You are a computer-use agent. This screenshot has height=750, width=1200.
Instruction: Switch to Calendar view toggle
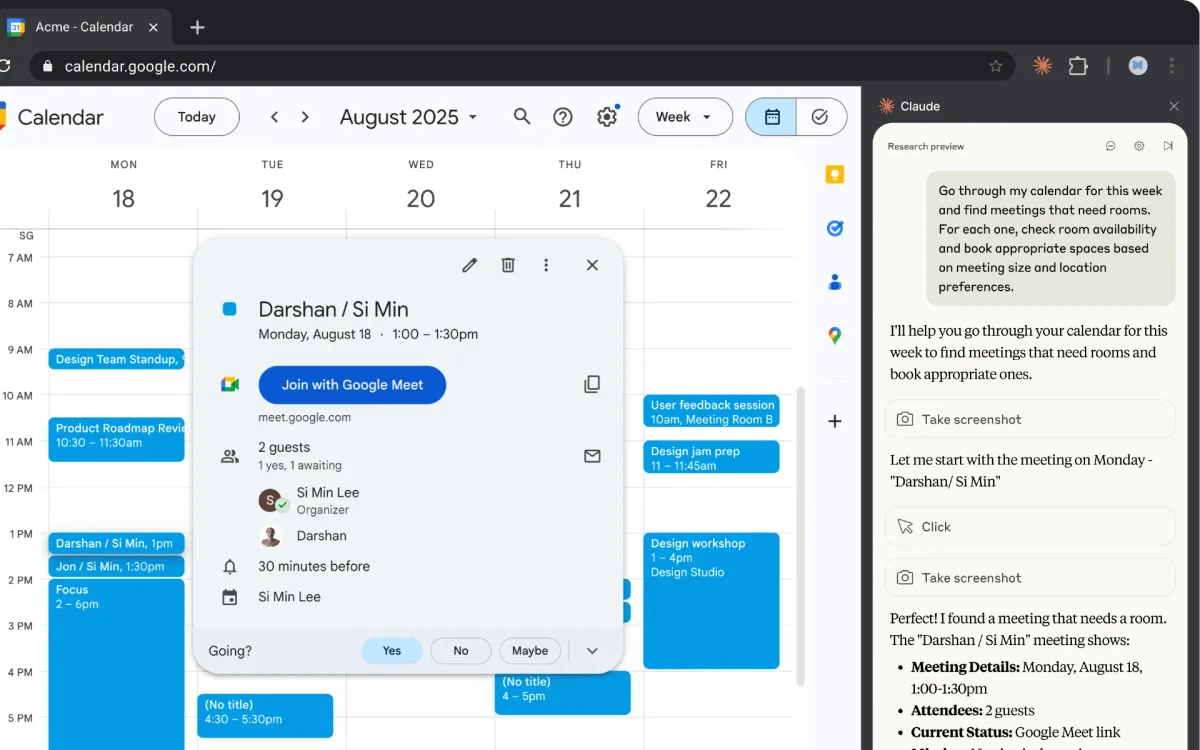pyautogui.click(x=772, y=117)
